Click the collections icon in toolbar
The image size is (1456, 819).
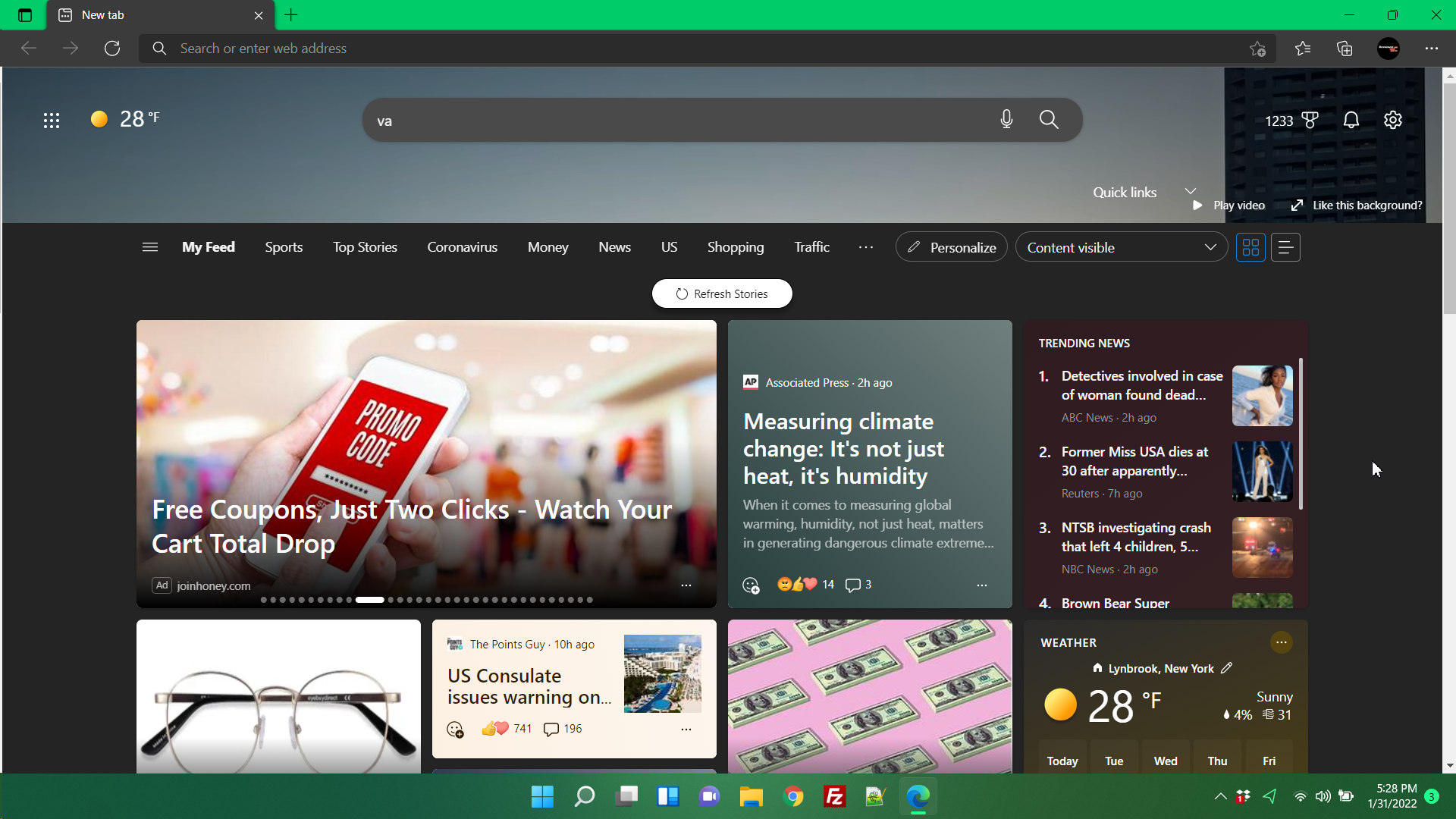(x=1346, y=48)
